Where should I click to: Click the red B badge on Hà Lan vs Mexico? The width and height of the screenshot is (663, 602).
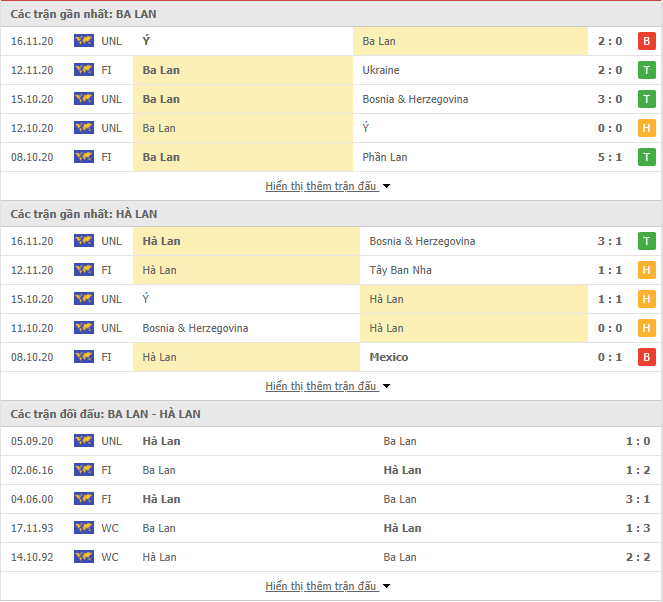pos(647,357)
